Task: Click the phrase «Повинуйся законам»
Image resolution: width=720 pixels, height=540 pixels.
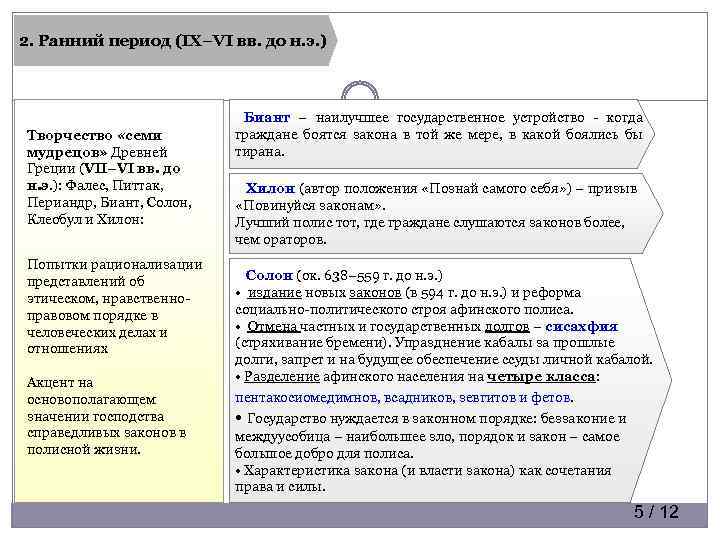Action: tap(310, 206)
